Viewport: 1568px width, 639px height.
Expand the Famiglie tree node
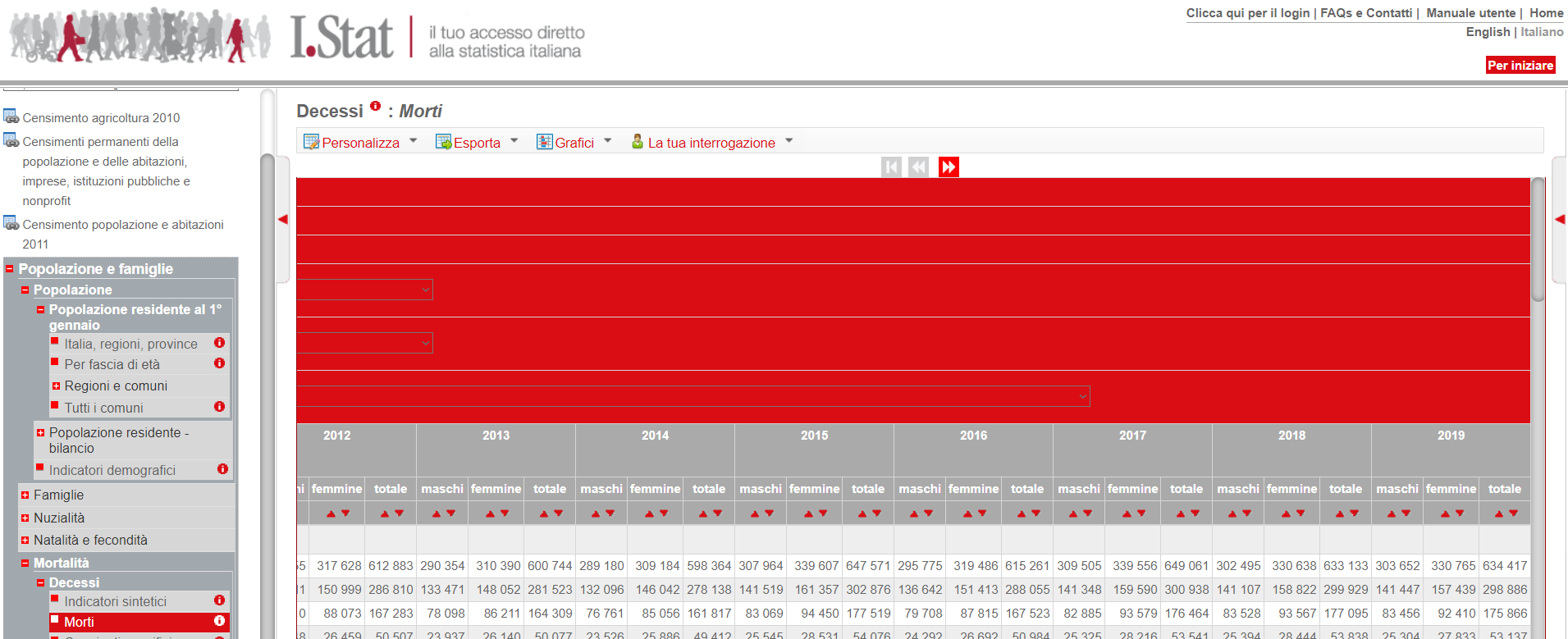[x=25, y=495]
